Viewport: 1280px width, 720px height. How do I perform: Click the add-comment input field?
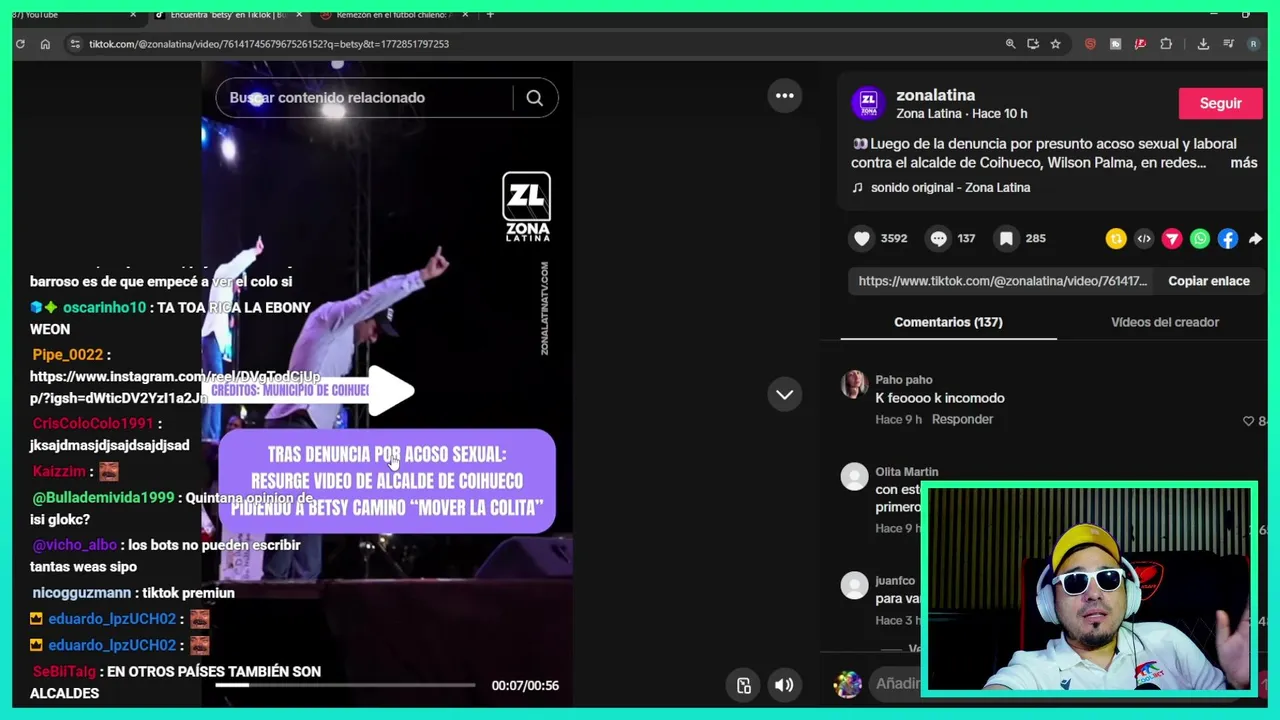click(896, 684)
